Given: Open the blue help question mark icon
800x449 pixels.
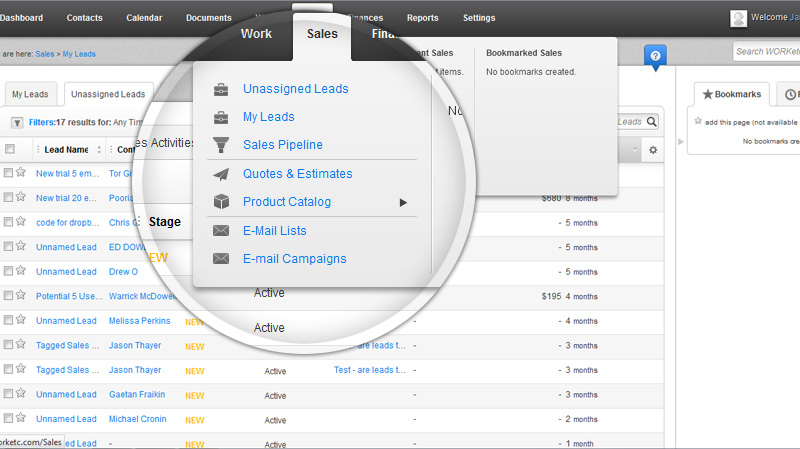Looking at the screenshot, I should [655, 57].
